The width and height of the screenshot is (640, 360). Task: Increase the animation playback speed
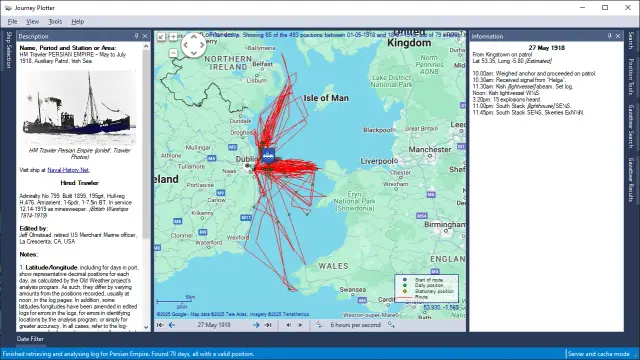click(x=391, y=325)
